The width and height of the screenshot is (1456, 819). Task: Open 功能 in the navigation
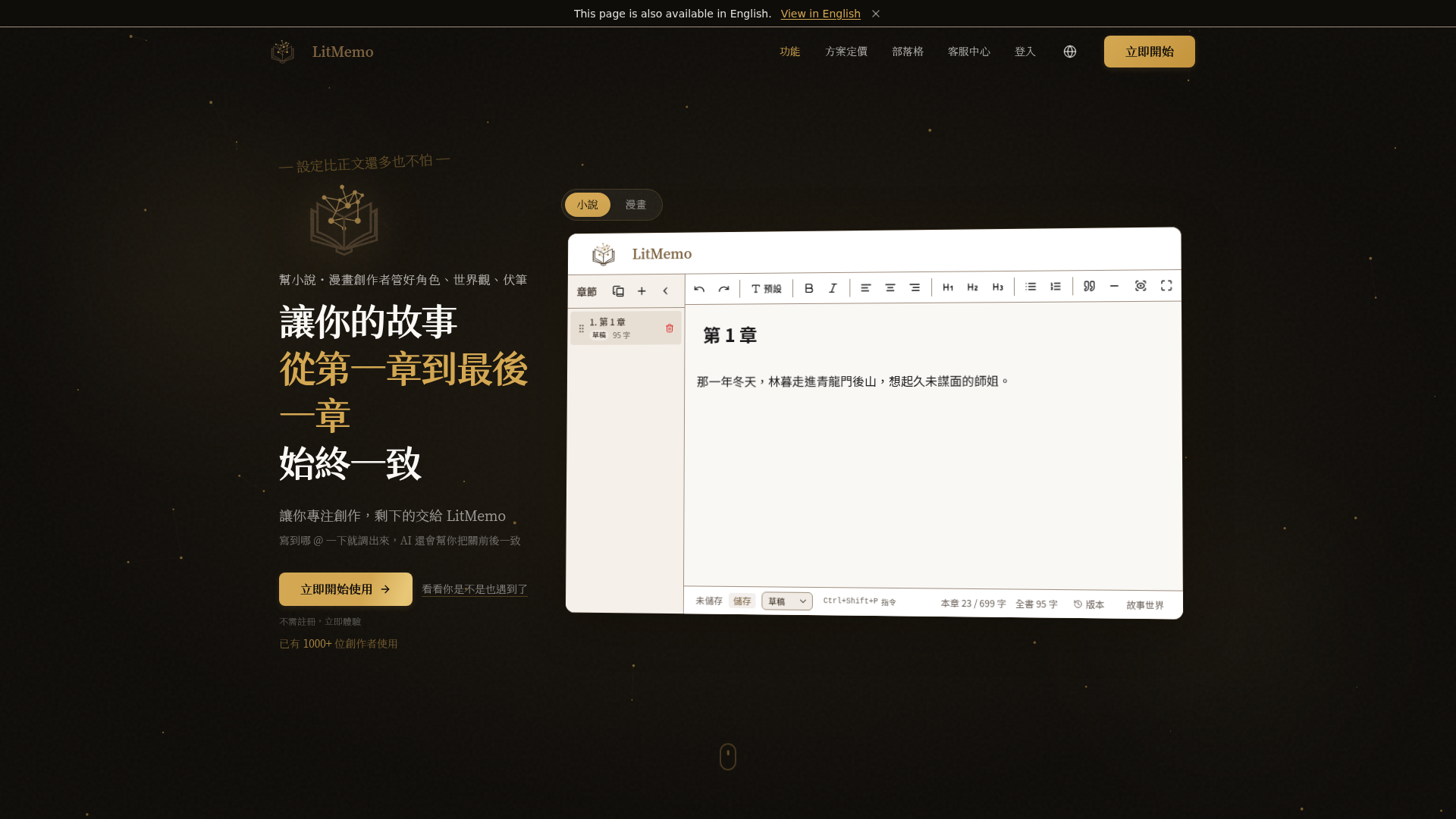pos(790,52)
